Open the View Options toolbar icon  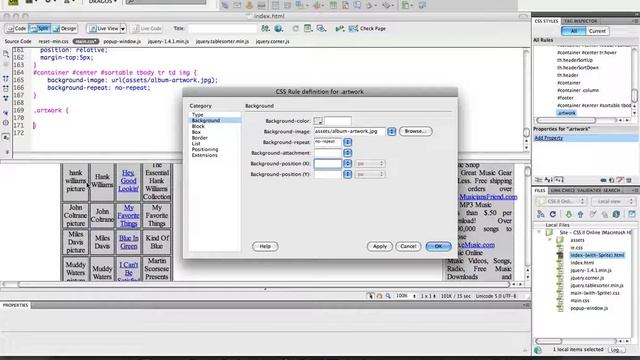pyautogui.click(x=308, y=29)
